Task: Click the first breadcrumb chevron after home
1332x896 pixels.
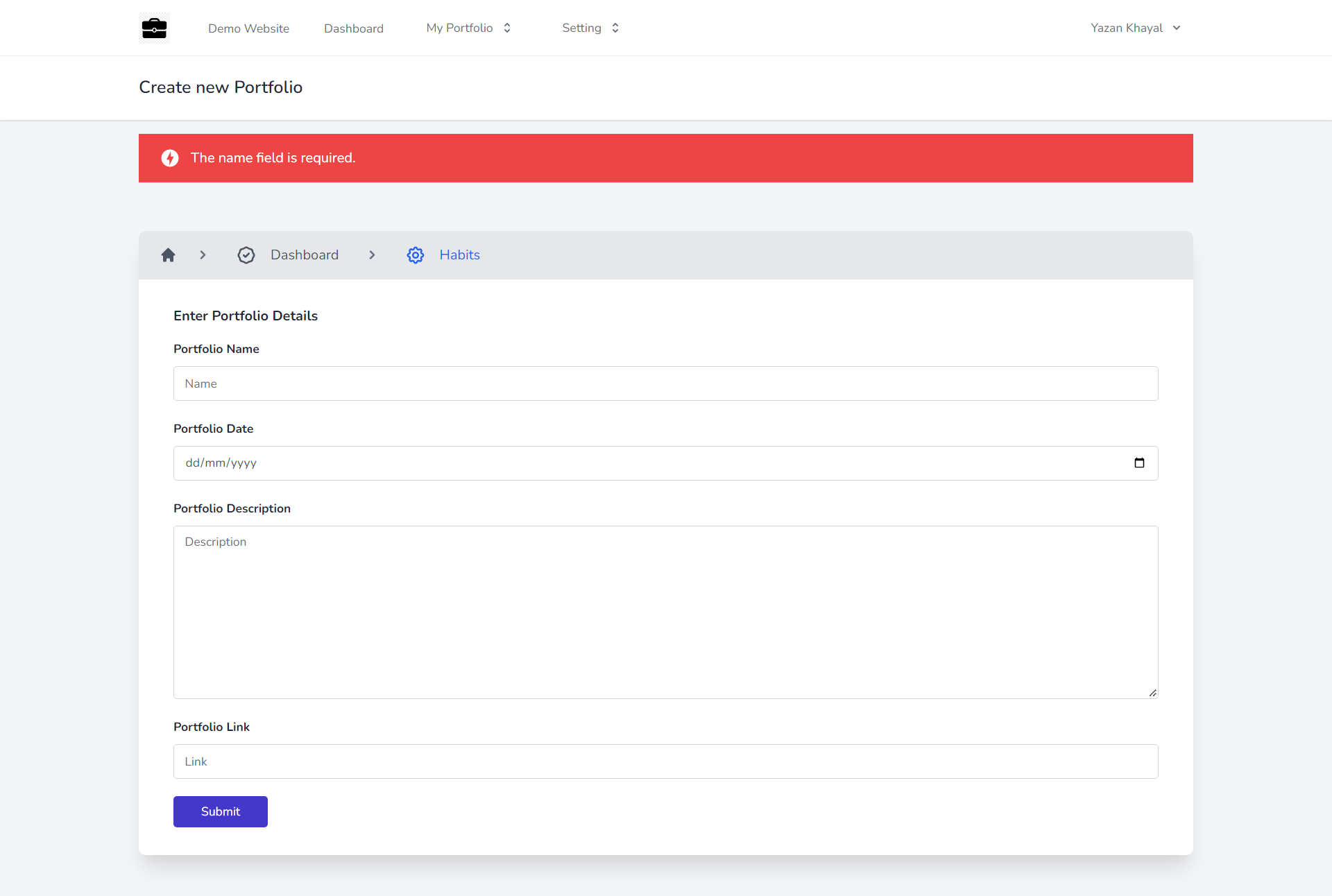Action: [x=203, y=255]
